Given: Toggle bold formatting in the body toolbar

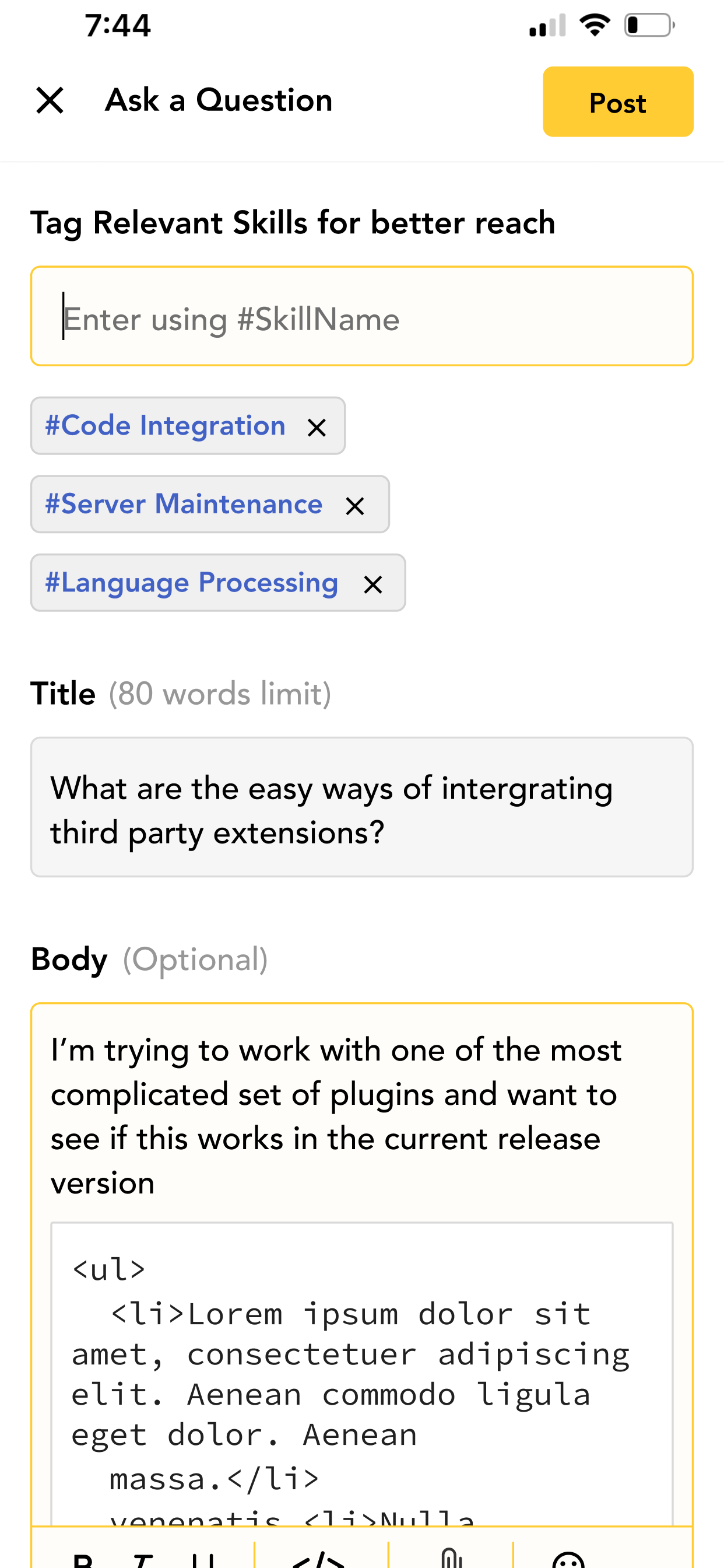Looking at the screenshot, I should pyautogui.click(x=83, y=1559).
